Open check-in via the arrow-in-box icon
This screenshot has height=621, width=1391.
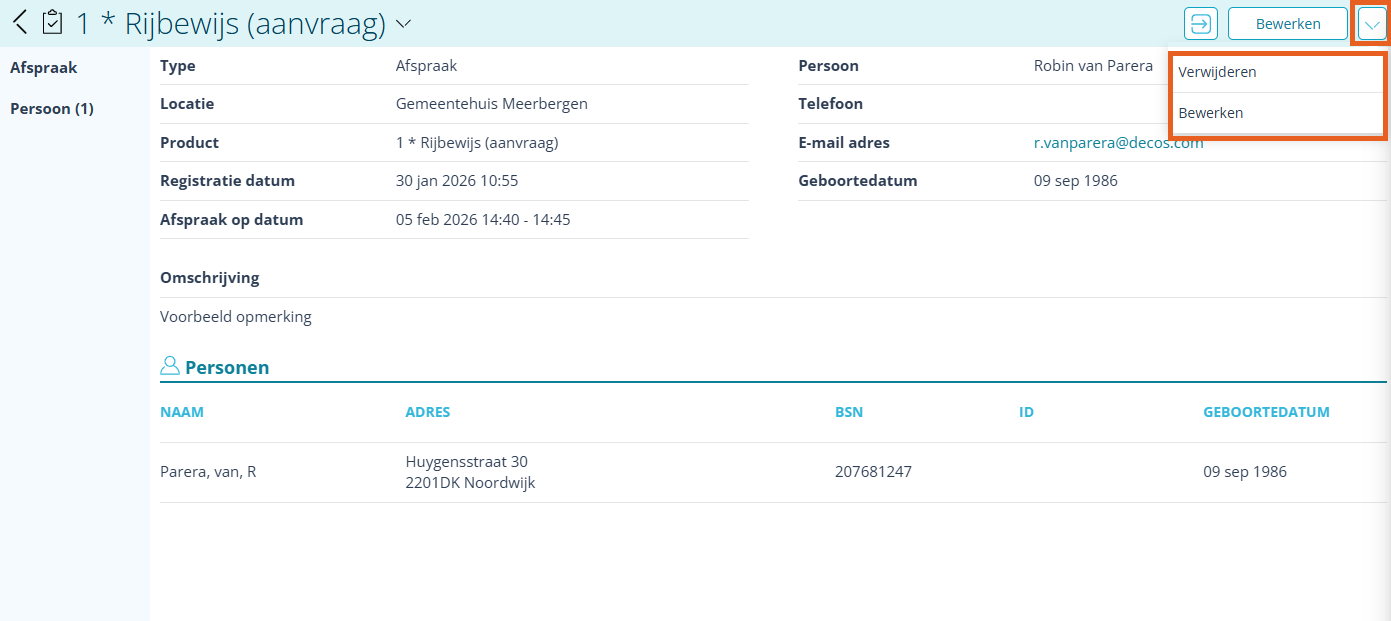click(x=1200, y=23)
